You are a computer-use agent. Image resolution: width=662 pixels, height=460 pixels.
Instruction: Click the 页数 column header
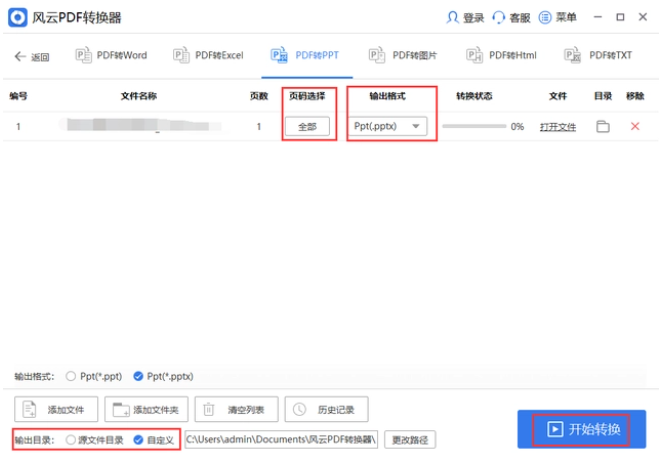[x=259, y=96]
